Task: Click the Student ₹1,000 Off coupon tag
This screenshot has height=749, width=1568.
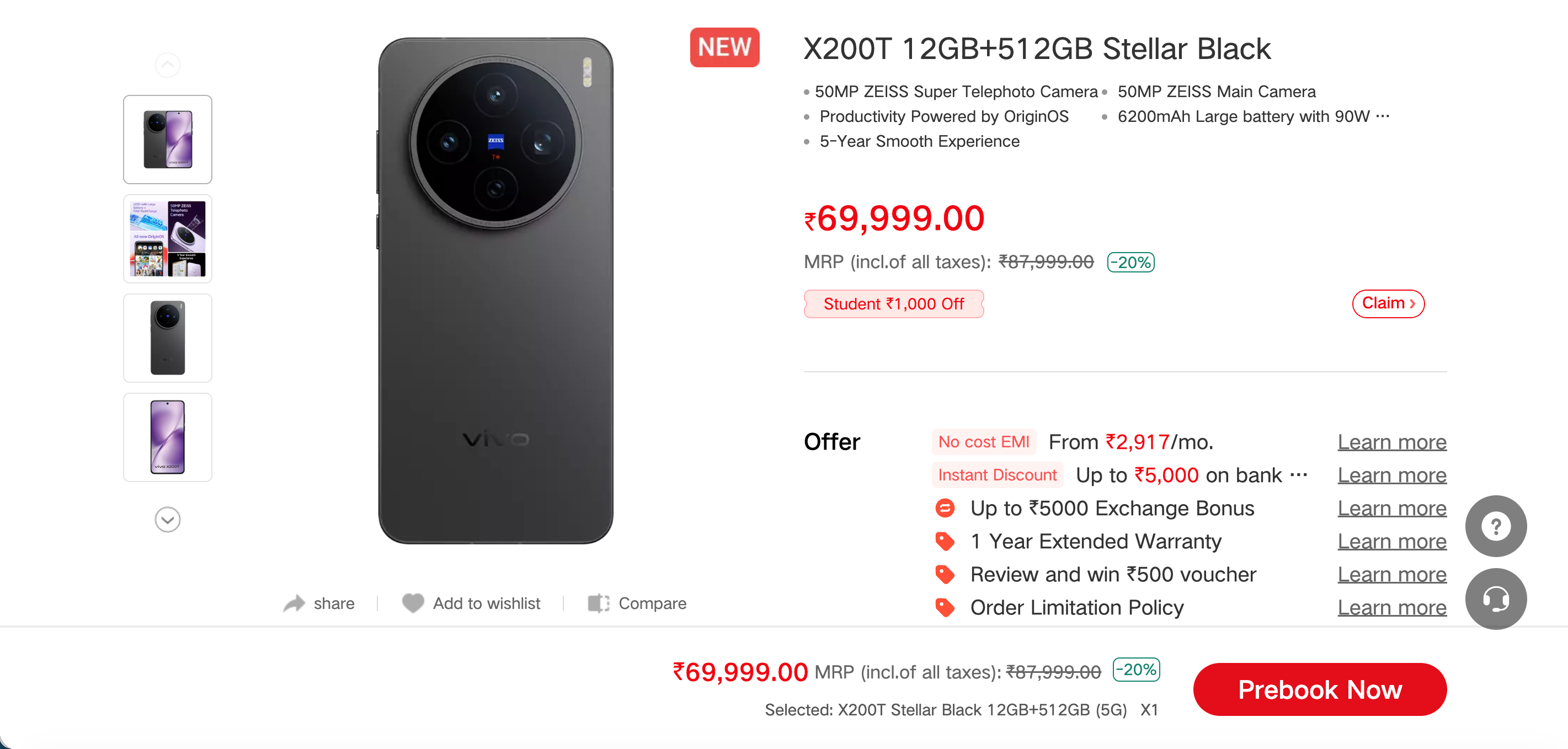Action: coord(893,303)
